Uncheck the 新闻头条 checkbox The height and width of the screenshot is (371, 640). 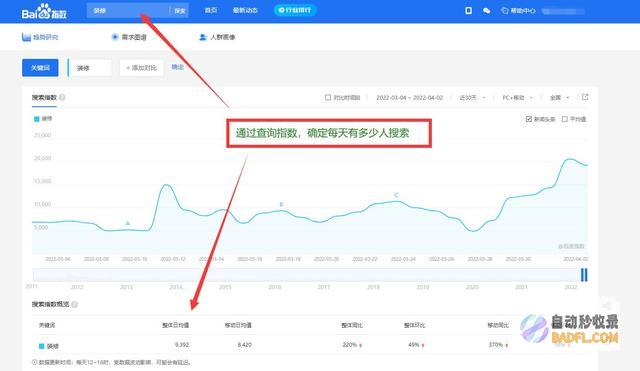point(529,119)
